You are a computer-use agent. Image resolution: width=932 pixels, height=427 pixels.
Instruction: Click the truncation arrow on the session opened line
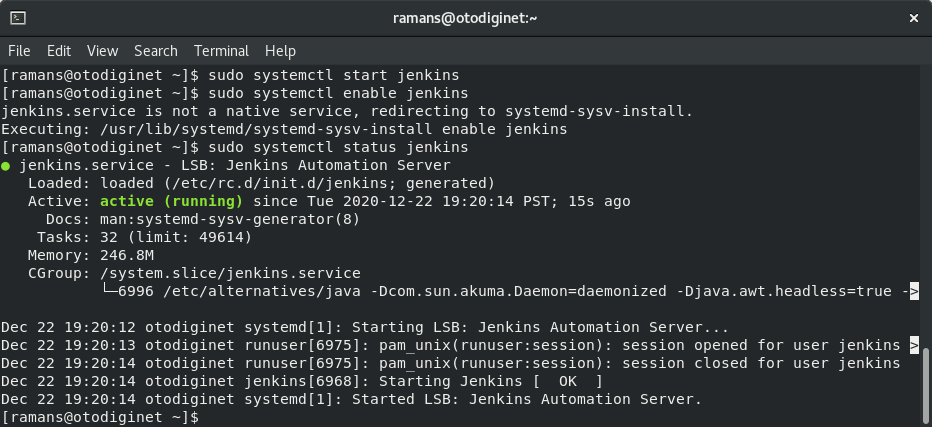[914, 345]
